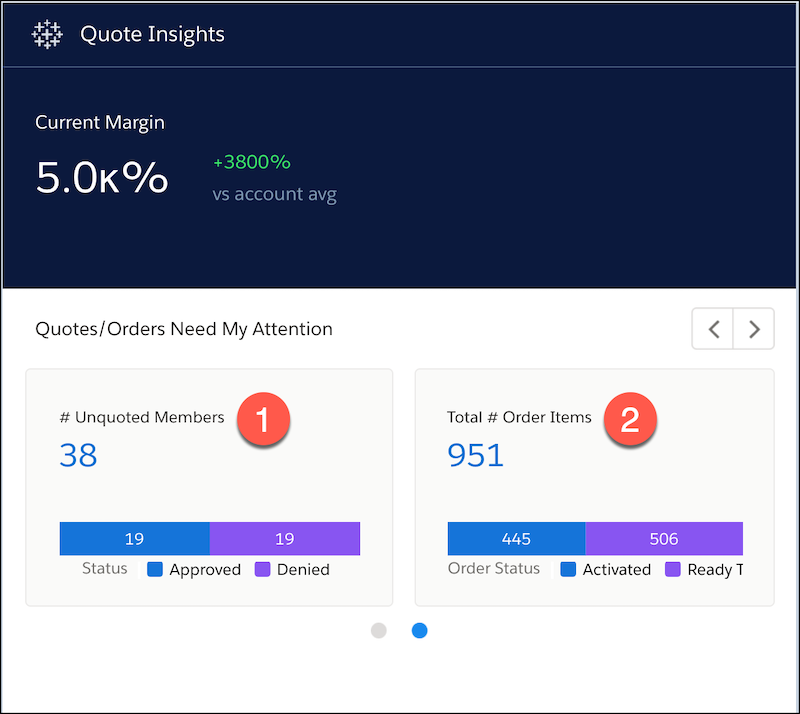Click the Ready bar segment showing 506

(664, 538)
